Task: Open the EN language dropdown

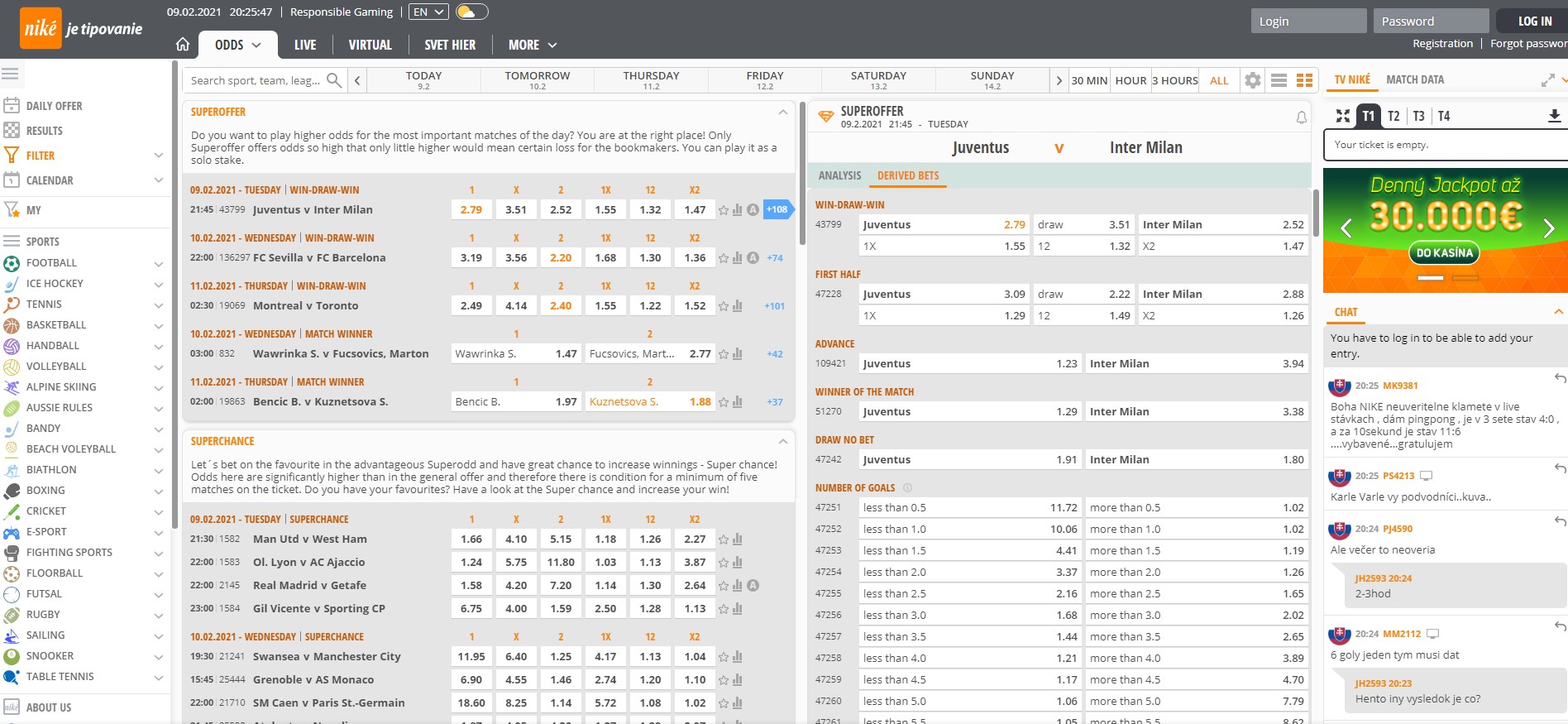Action: (x=429, y=12)
